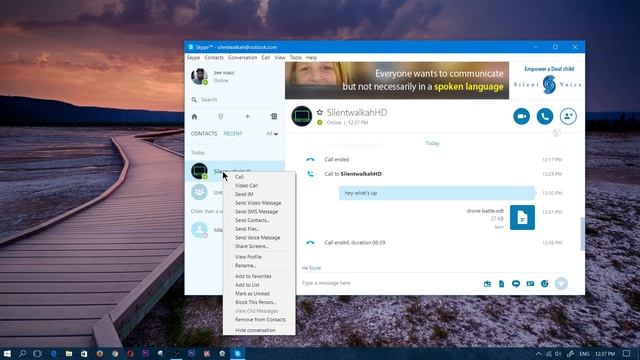The image size is (640, 360).
Task: Open File Explorer from the taskbar
Action: 69,353
